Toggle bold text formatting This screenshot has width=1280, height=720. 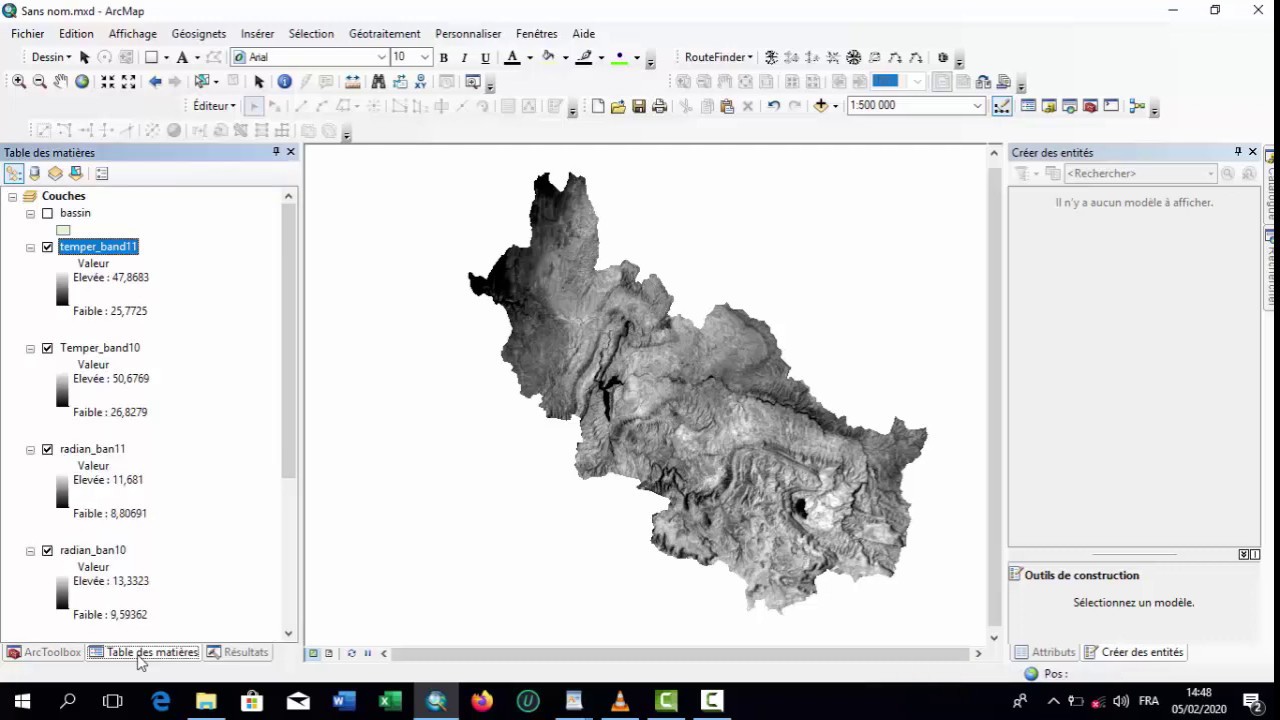pos(444,58)
